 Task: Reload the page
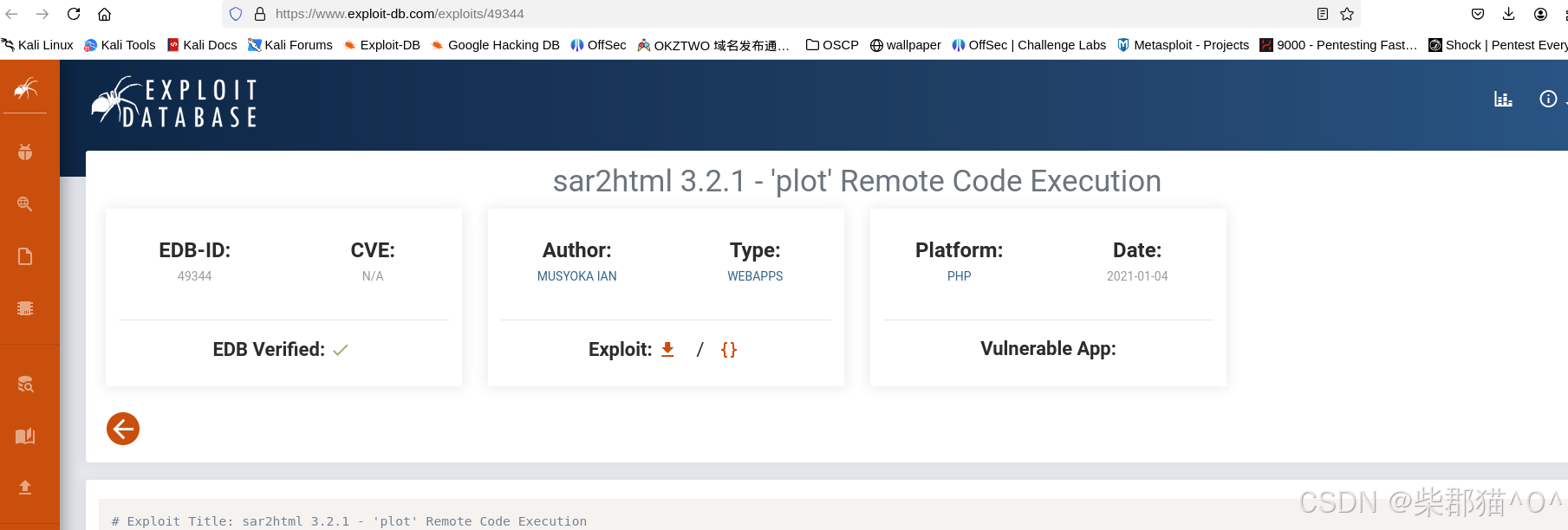point(74,14)
